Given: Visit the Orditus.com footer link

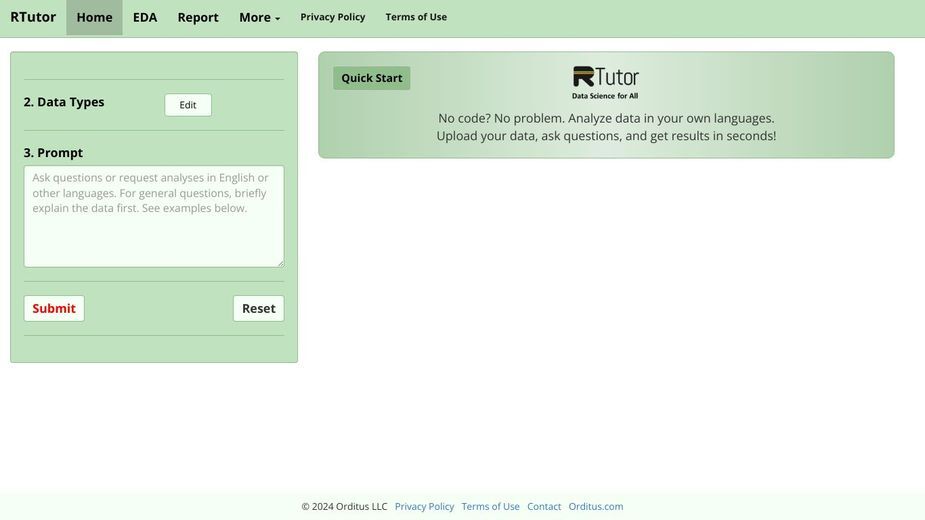Looking at the screenshot, I should tap(596, 506).
